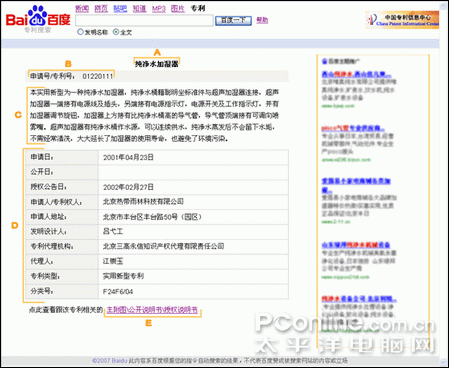Open the 公开说明书 link
This screenshot has width=449, height=368.
pyautogui.click(x=145, y=310)
